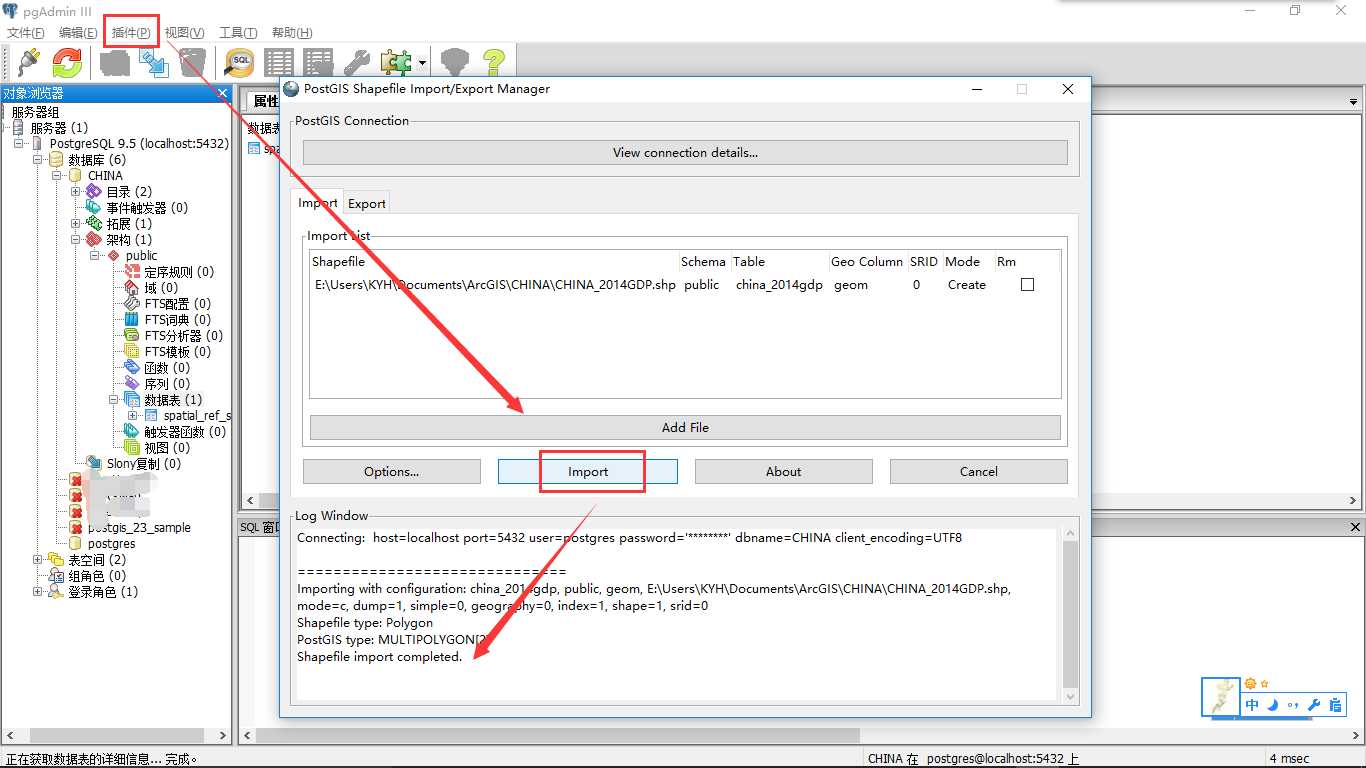1366x768 pixels.
Task: Expand the 表空间 (2) node
Action: (x=38, y=559)
